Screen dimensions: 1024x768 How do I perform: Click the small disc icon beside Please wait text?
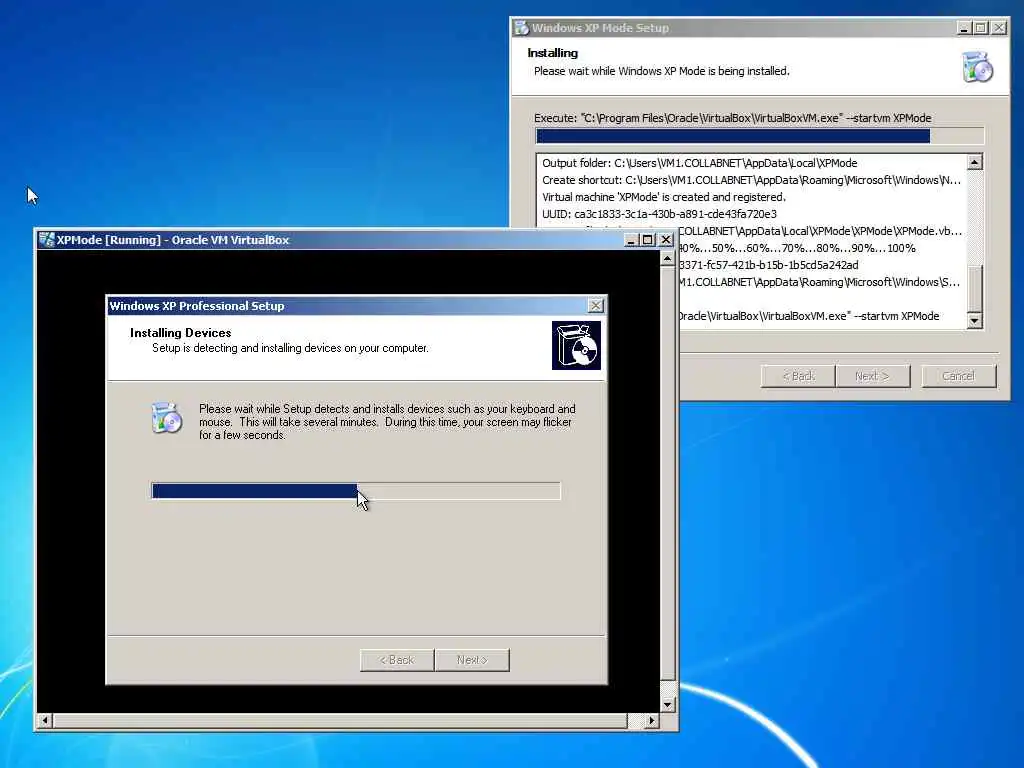click(x=167, y=419)
